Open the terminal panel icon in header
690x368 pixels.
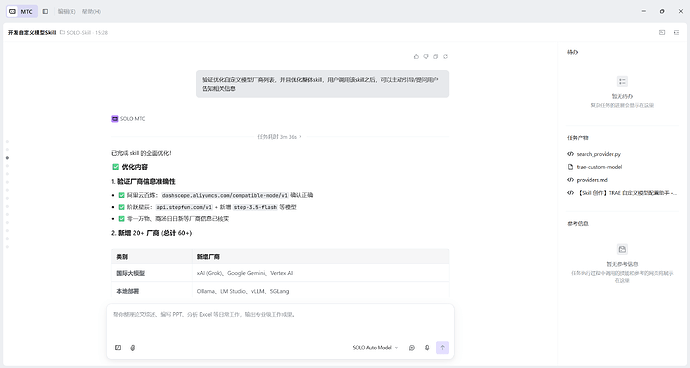[662, 33]
